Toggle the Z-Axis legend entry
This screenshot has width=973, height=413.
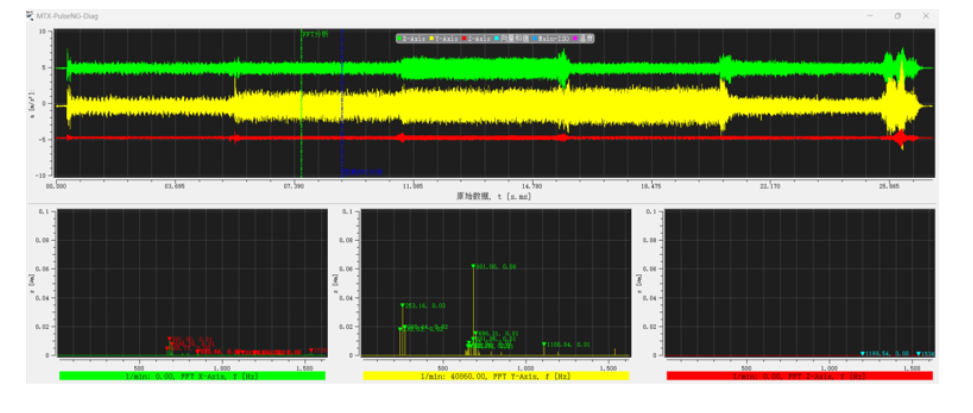point(477,38)
